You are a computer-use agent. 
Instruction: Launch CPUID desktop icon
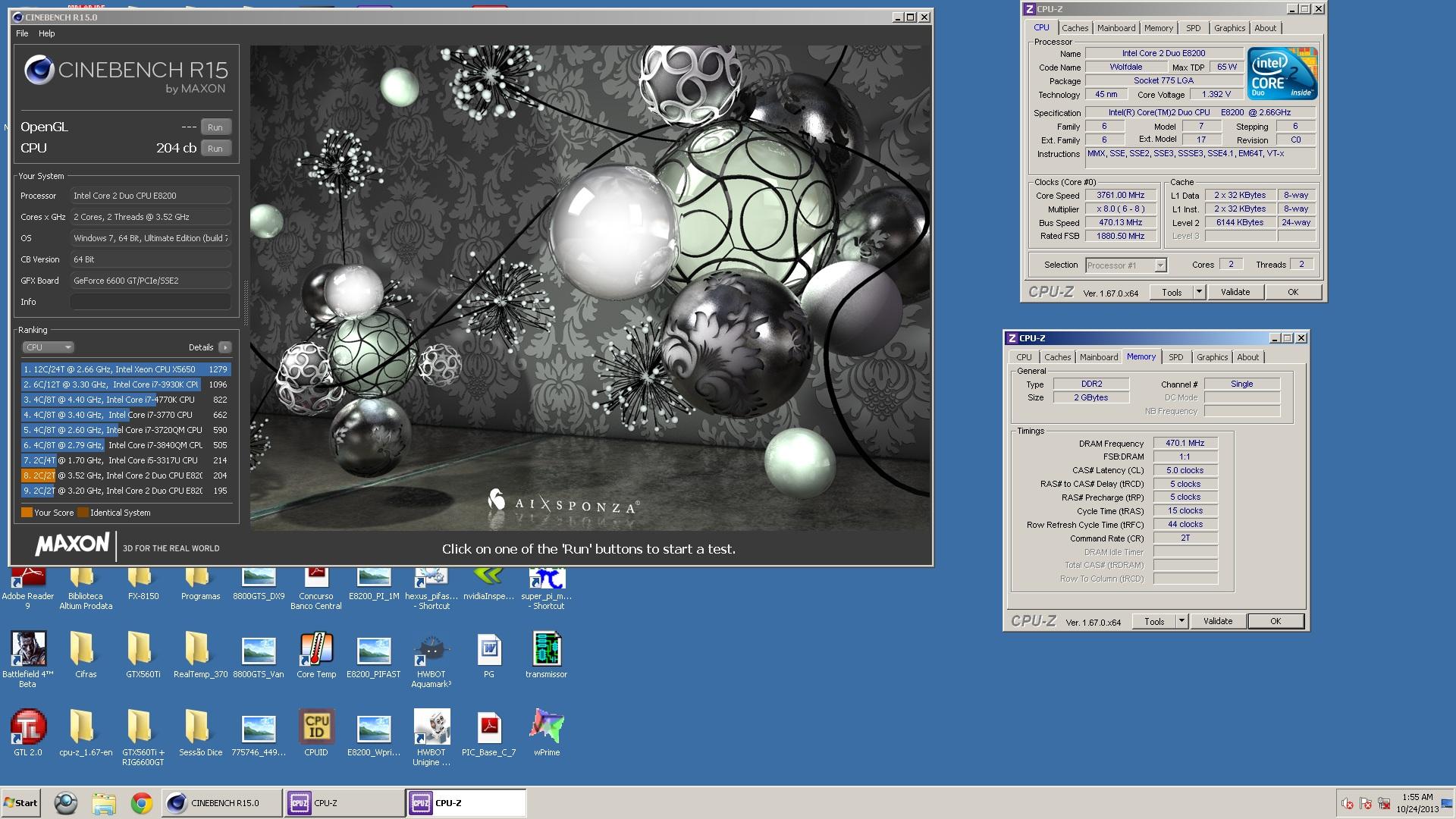pyautogui.click(x=316, y=733)
